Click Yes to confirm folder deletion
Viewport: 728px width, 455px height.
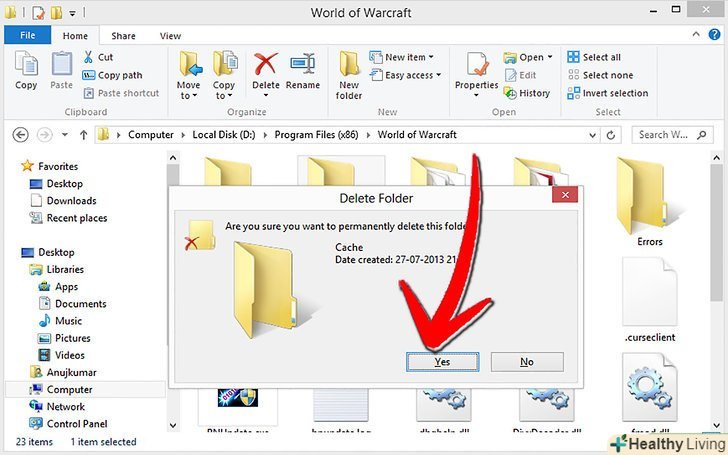[x=442, y=362]
